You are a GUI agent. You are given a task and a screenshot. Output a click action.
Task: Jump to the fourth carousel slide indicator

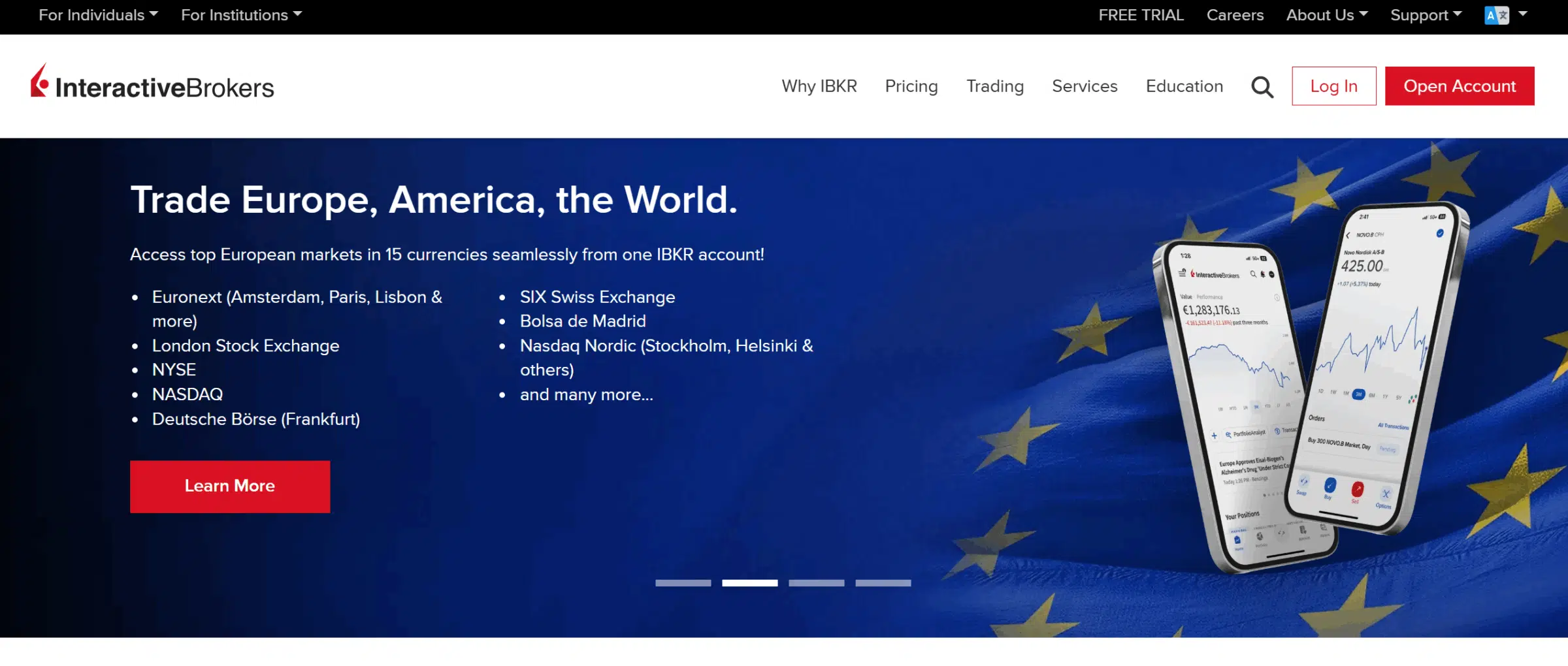883,583
